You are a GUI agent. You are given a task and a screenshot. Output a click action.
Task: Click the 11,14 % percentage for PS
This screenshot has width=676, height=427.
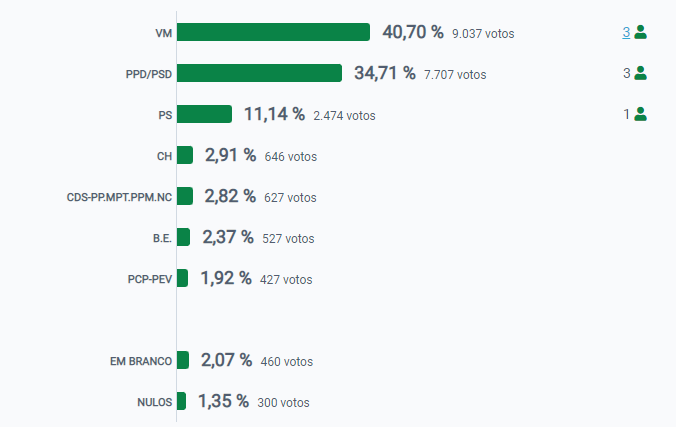(274, 114)
